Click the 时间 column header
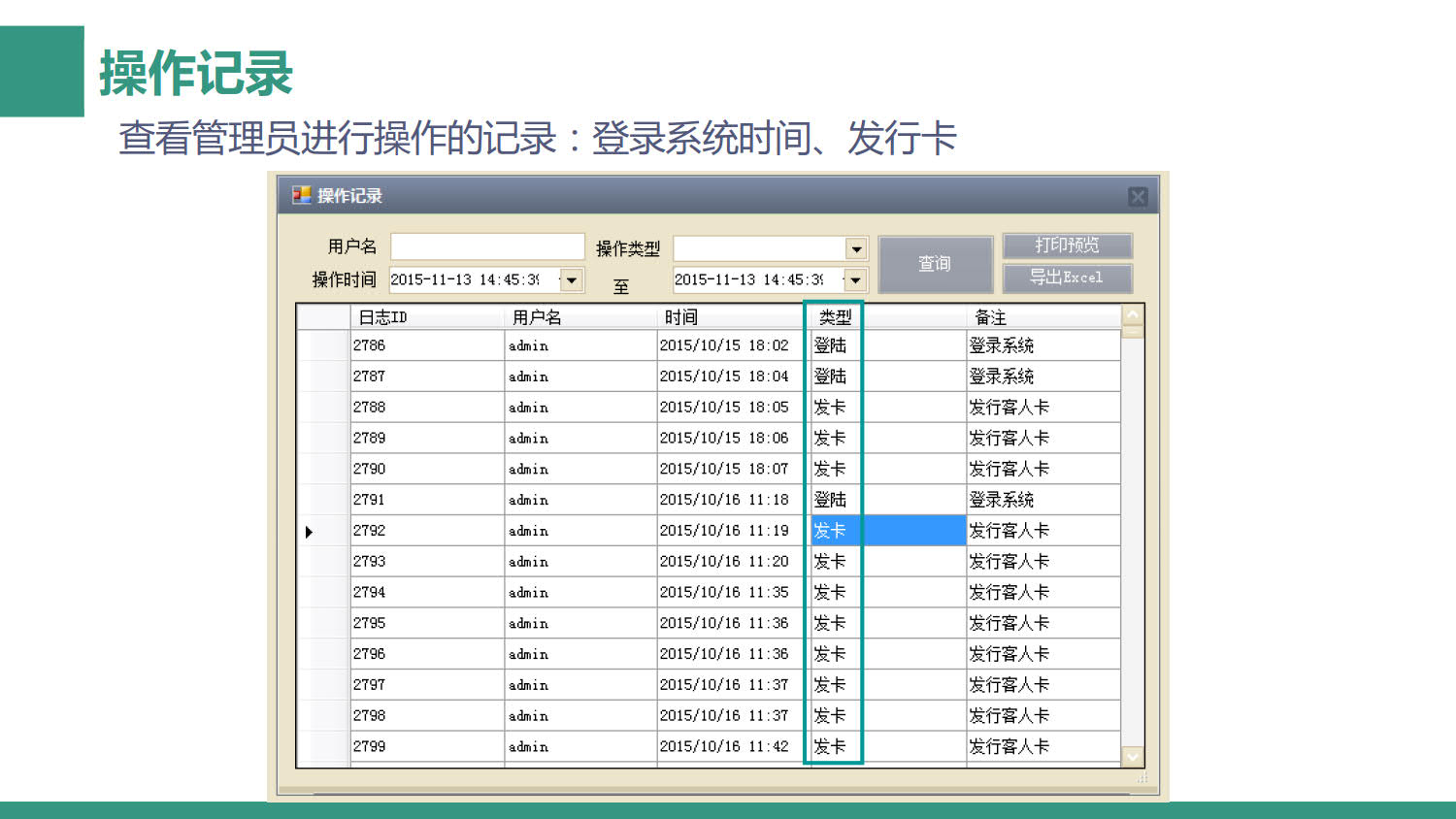 [728, 317]
